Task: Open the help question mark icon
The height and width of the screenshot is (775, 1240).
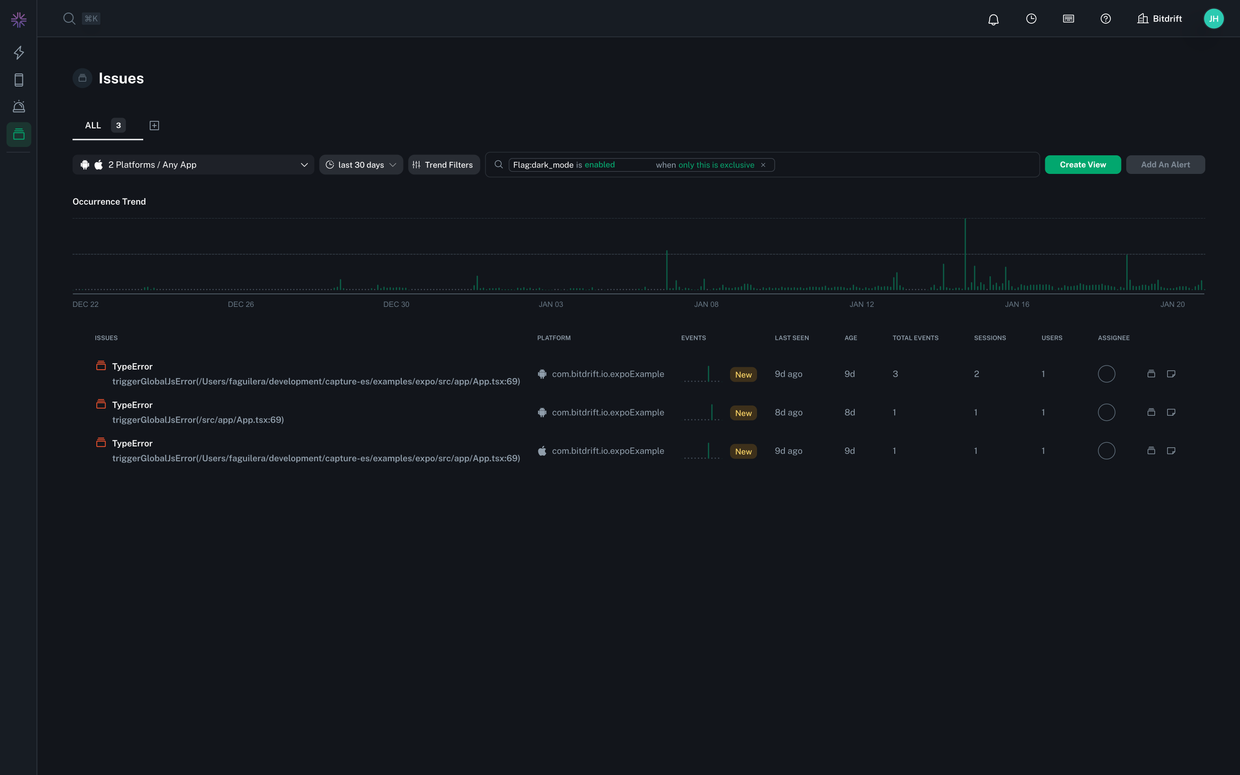Action: point(1105,18)
